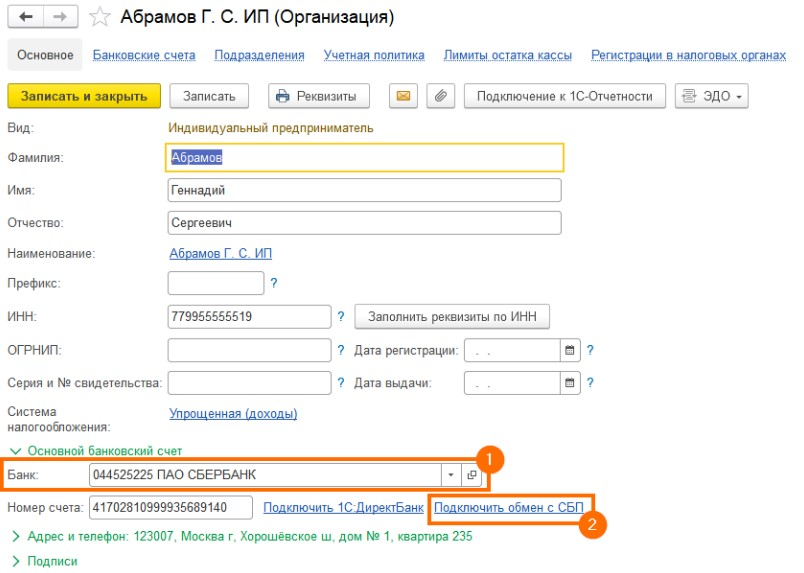
Task: Open calendar for Дата выдачи field
Action: pos(570,383)
